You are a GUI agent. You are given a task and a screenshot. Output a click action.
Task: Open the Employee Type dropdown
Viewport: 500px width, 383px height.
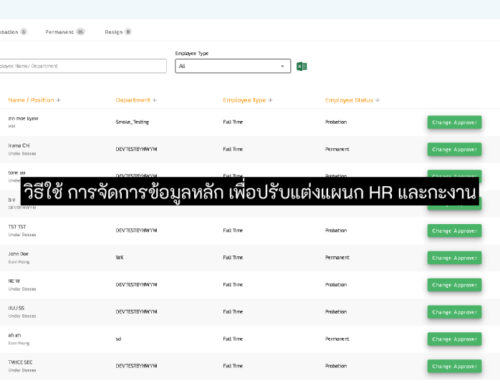(233, 66)
